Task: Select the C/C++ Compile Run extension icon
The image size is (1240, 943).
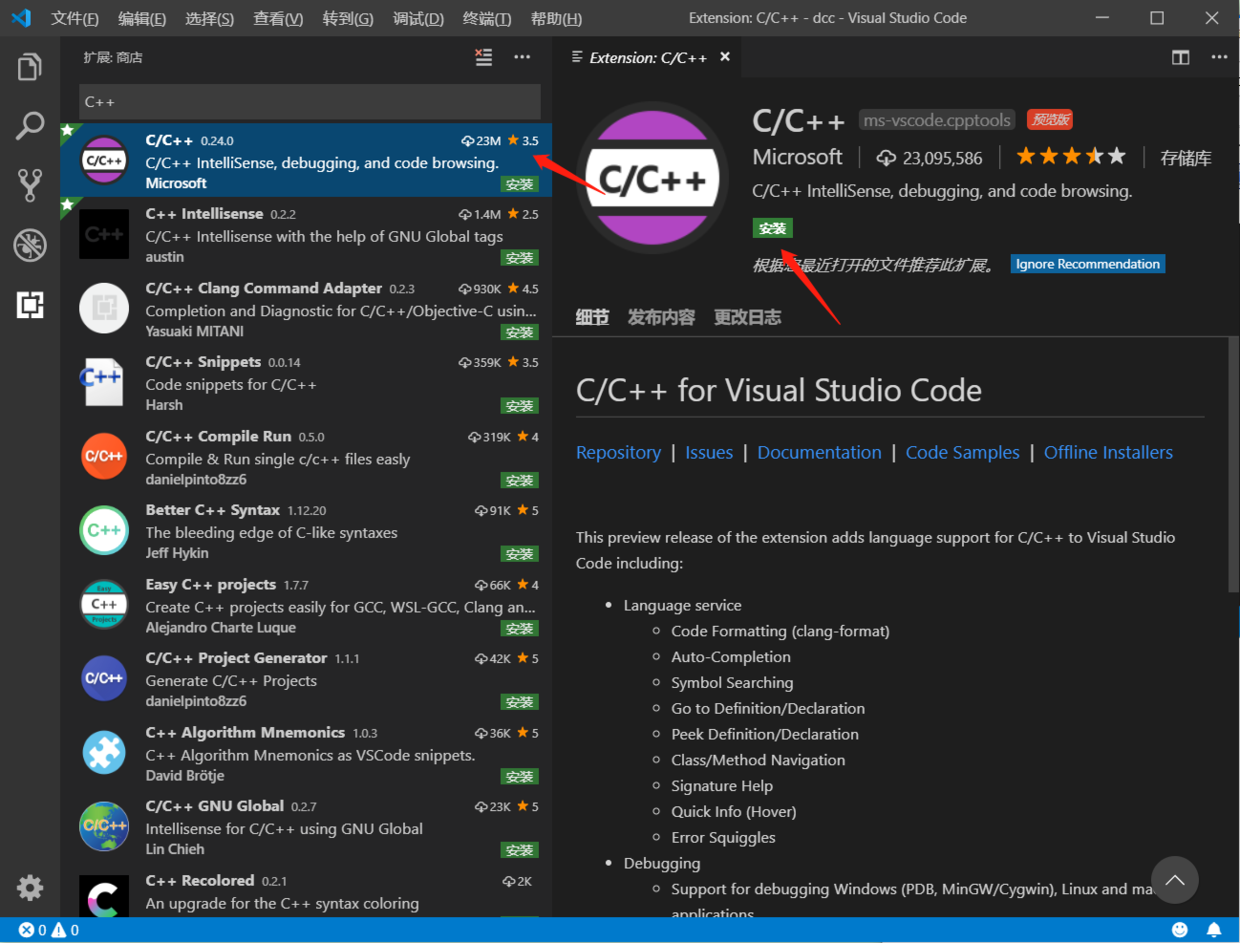Action: [104, 456]
